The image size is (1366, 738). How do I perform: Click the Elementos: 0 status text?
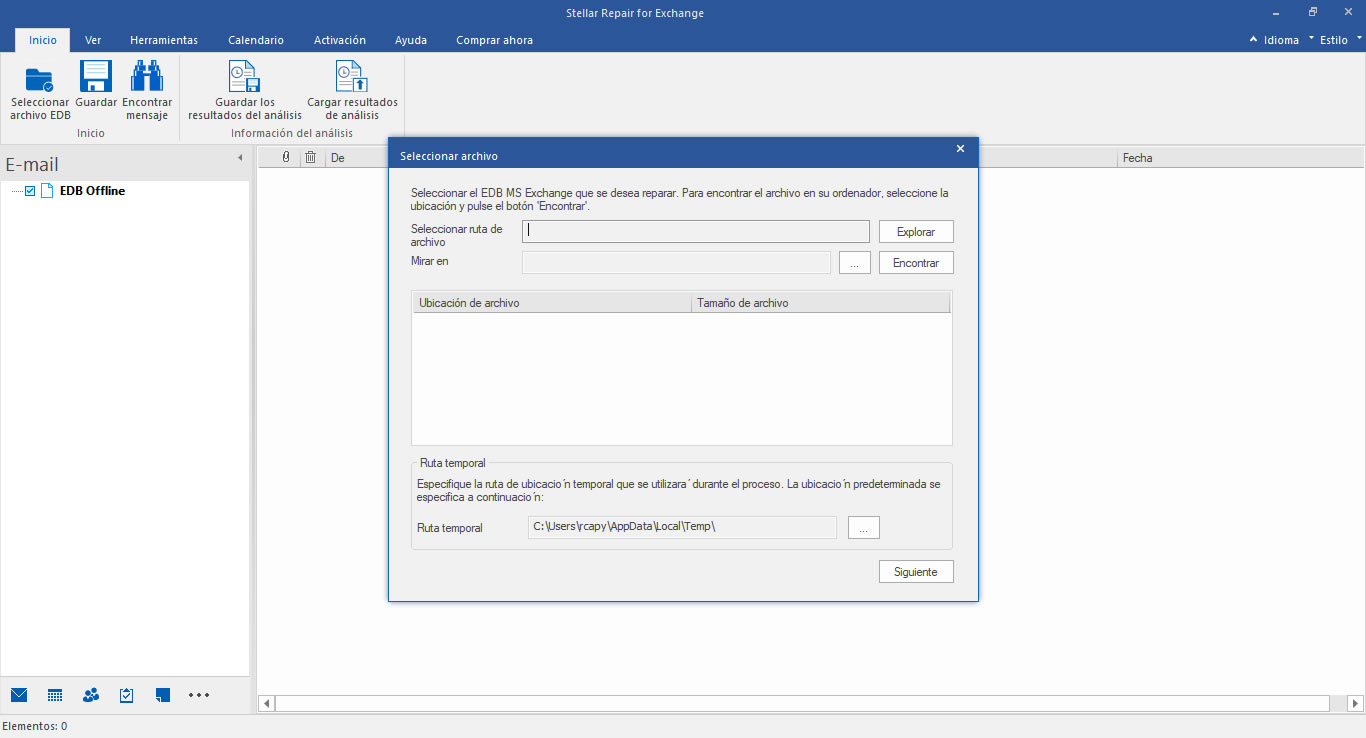[35, 726]
